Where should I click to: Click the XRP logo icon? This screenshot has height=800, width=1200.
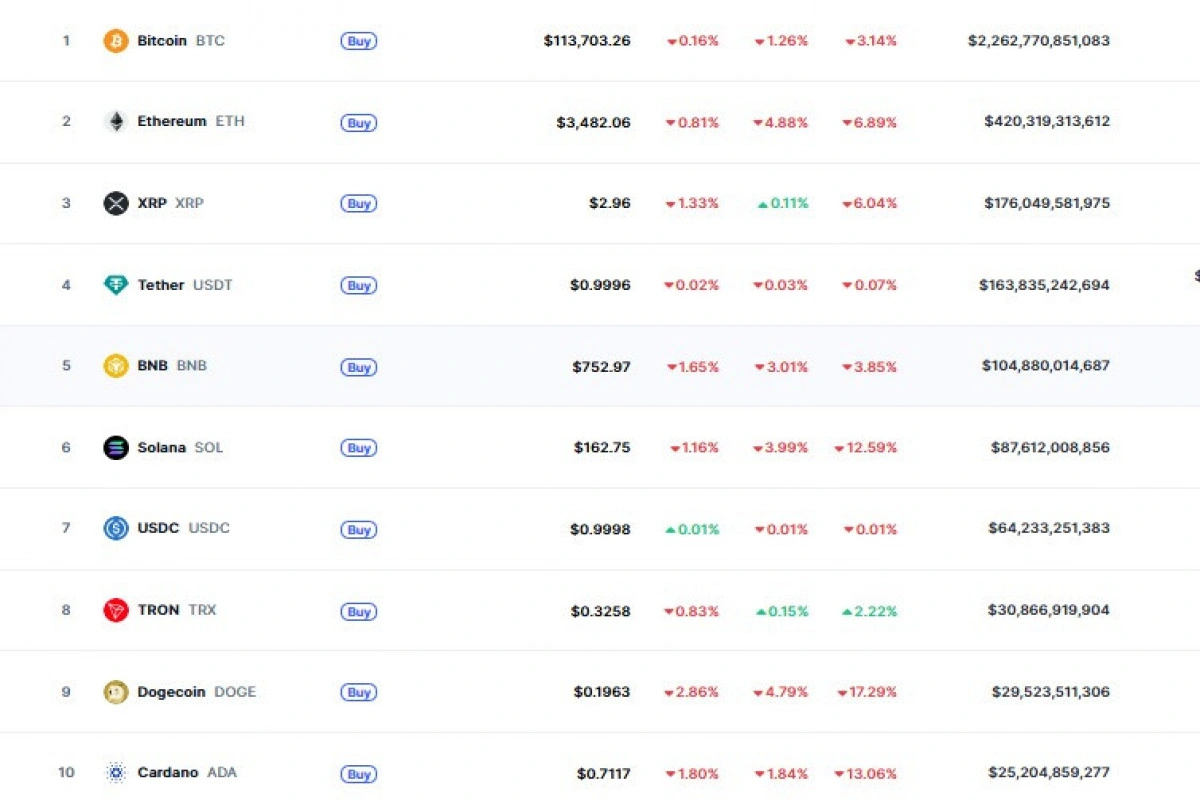pyautogui.click(x=116, y=203)
